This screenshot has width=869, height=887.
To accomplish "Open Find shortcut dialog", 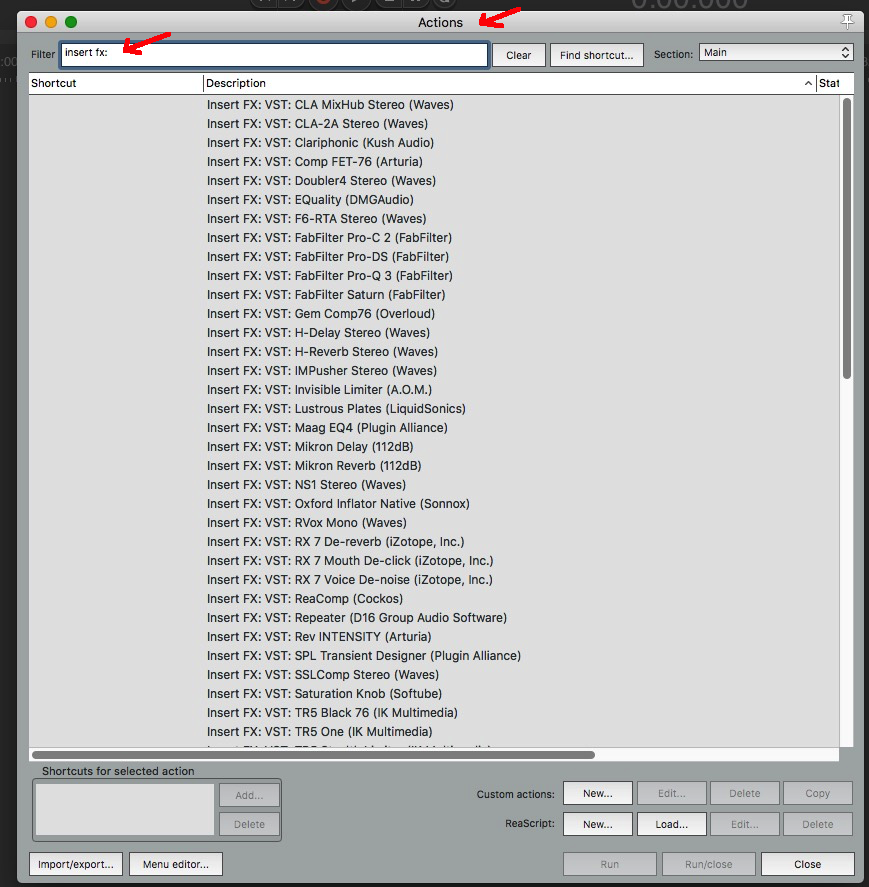I will point(596,55).
